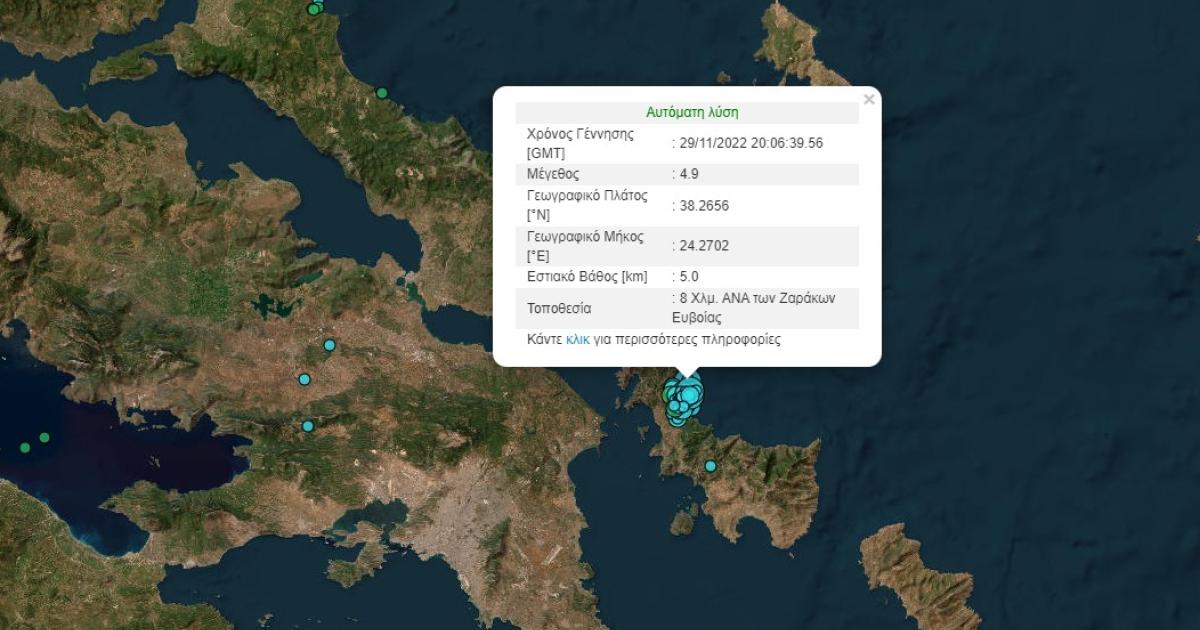Screen dimensions: 1200x630
Task: Click the middle cyan marker of the mainland trio
Action: [305, 379]
